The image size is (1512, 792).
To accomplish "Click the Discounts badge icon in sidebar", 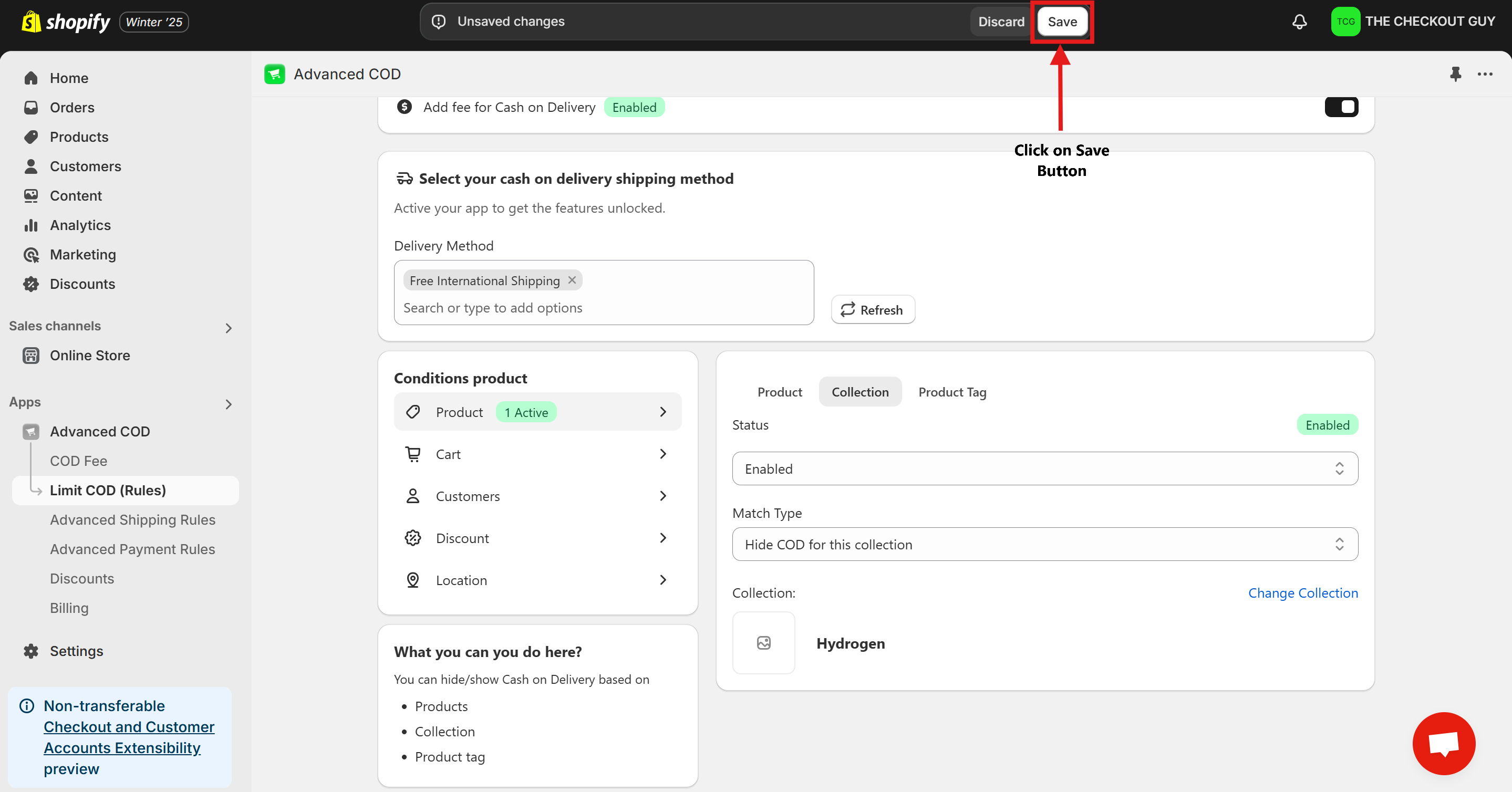I will 31,284.
